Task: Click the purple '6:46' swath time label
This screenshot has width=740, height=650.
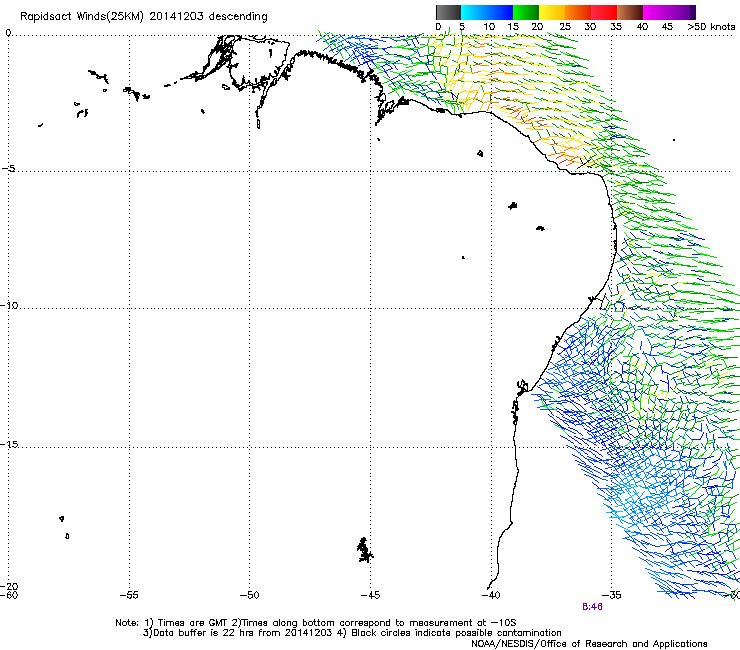Action: tap(592, 607)
